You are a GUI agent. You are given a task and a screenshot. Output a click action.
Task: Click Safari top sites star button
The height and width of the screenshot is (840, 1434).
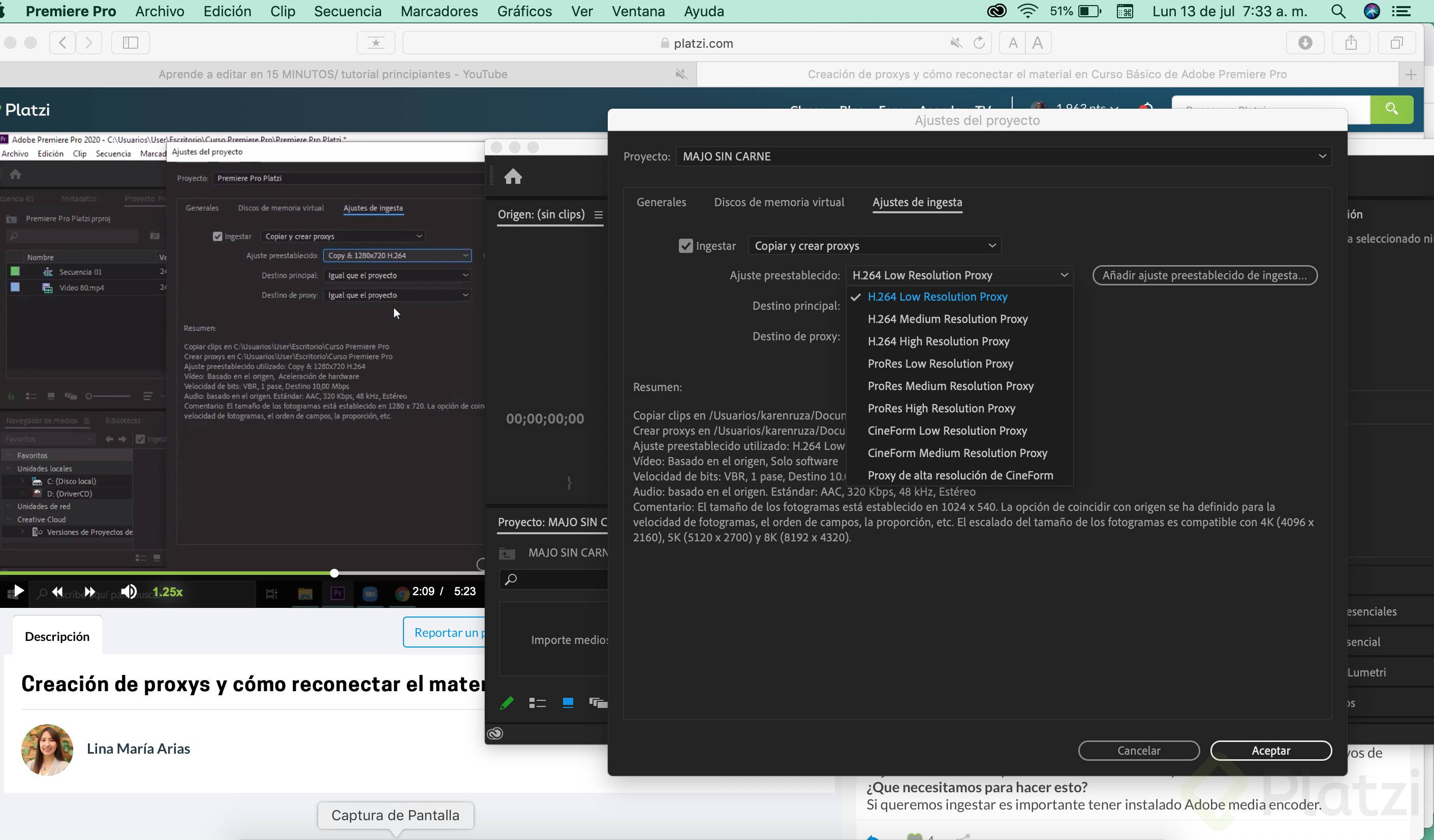[x=376, y=43]
